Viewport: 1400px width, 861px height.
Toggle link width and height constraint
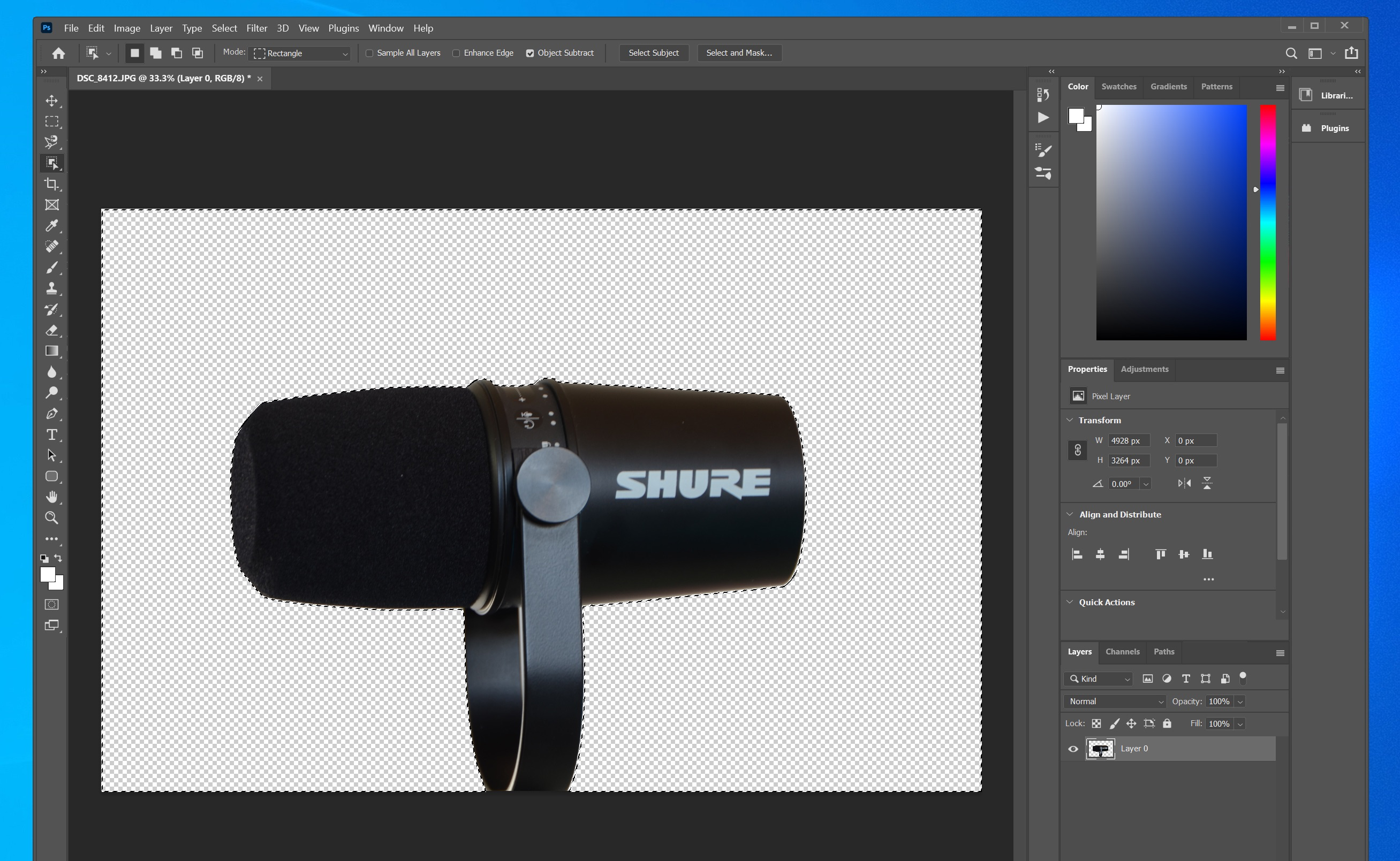(1077, 451)
